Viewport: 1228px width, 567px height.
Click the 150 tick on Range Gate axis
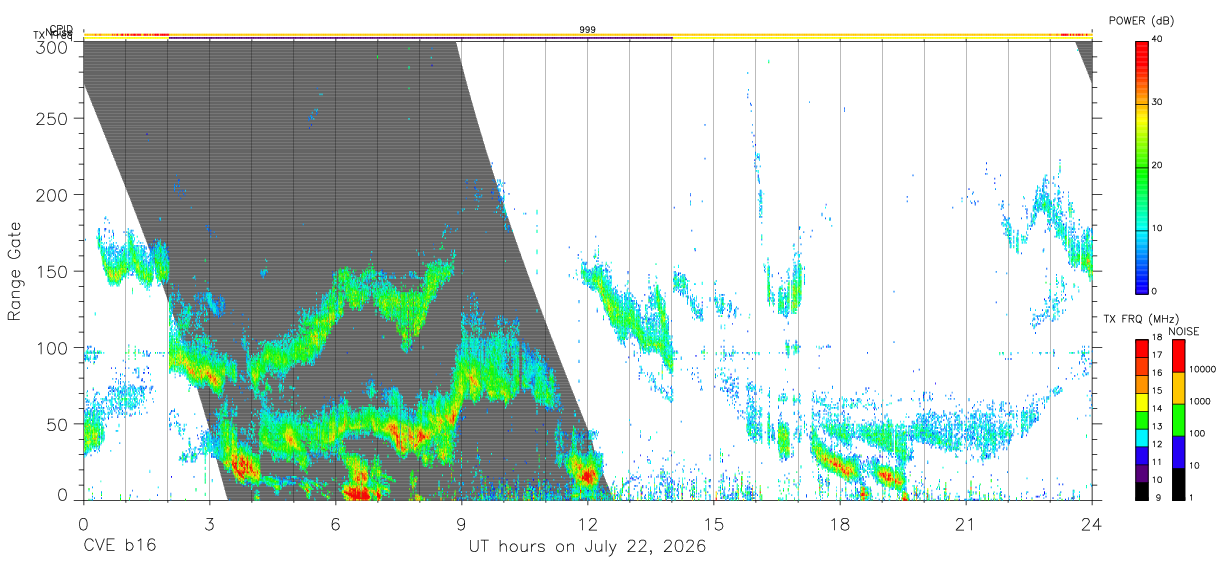tap(54, 271)
